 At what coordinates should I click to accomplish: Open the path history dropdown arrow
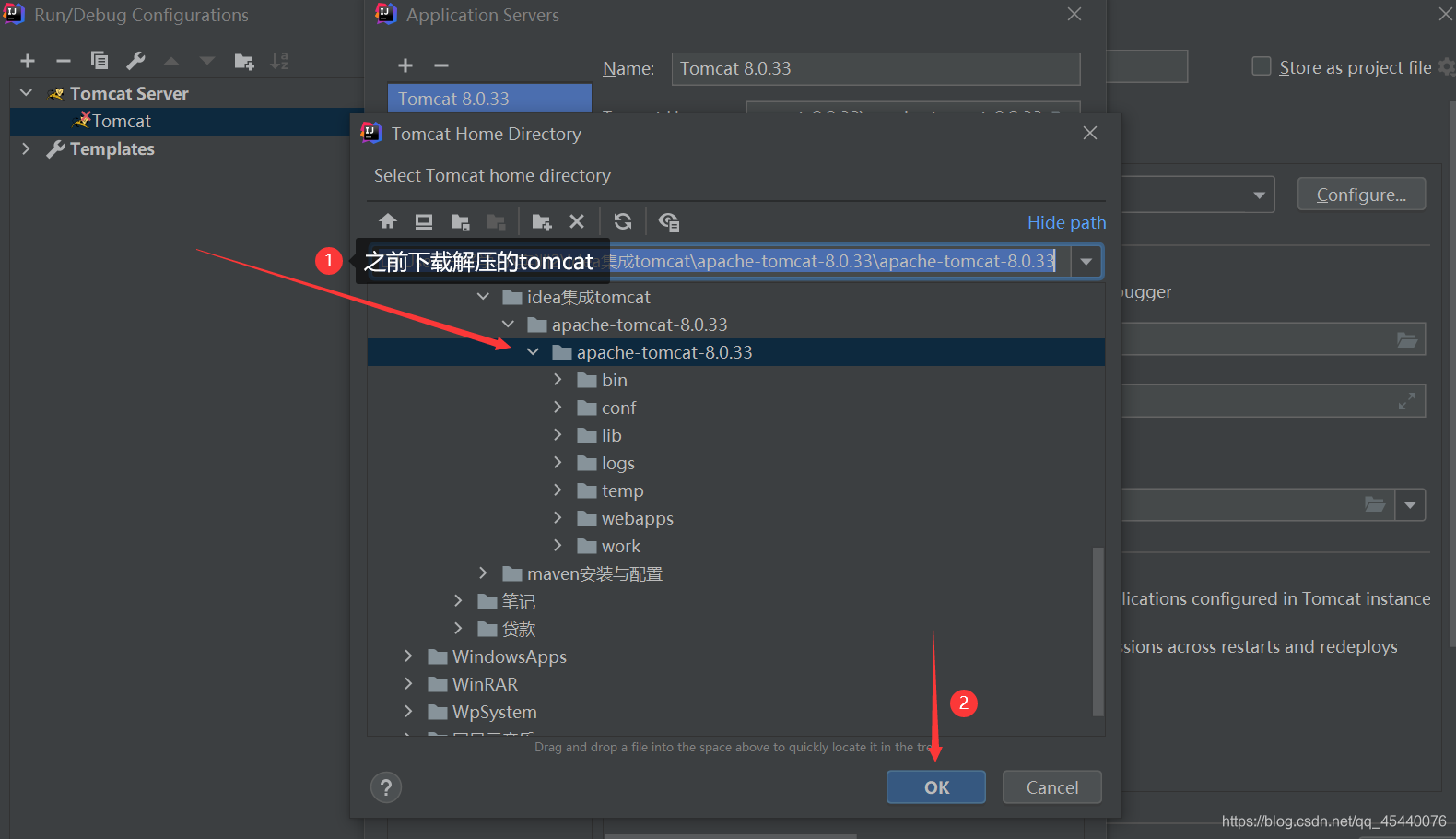(1086, 262)
